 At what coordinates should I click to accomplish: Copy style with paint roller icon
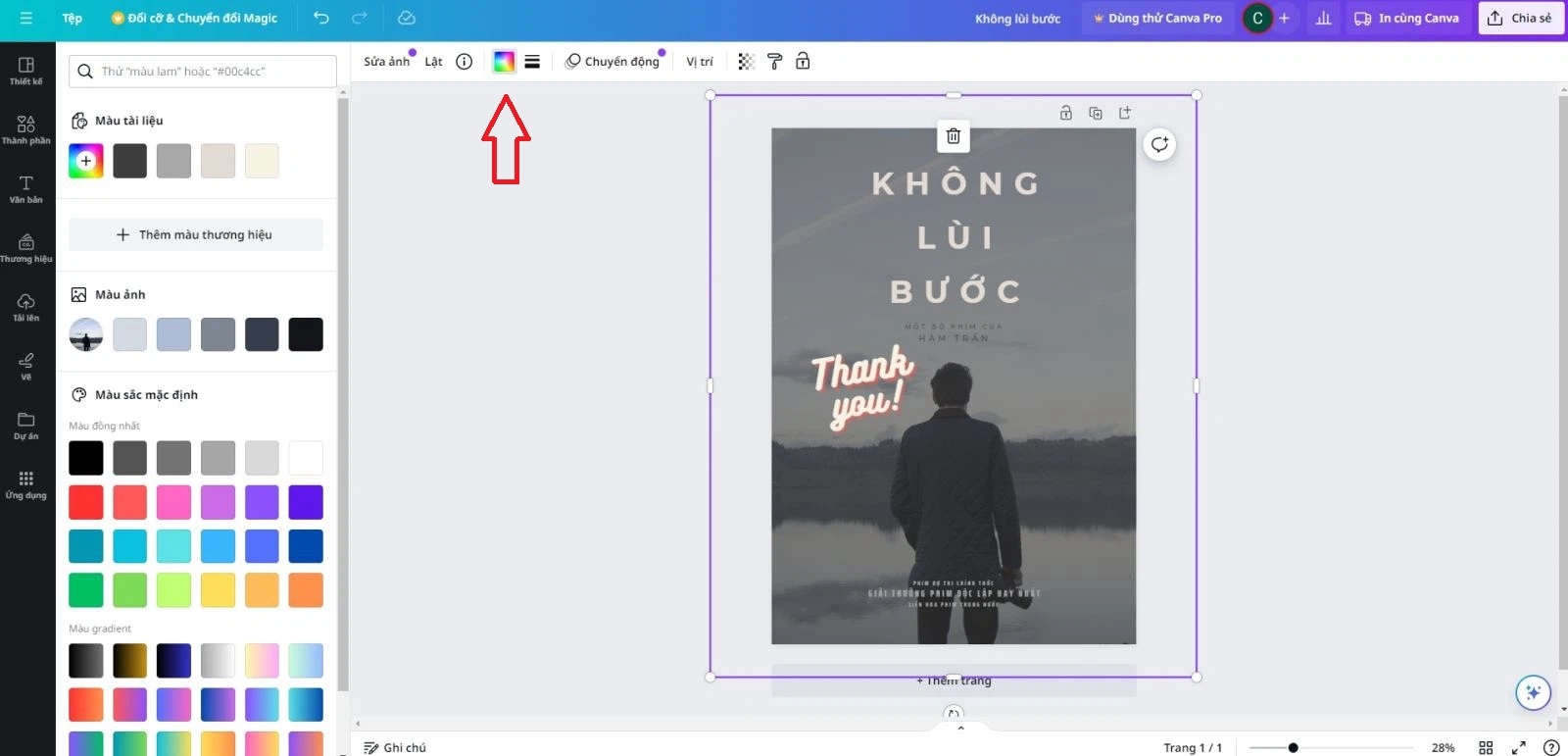click(x=774, y=62)
